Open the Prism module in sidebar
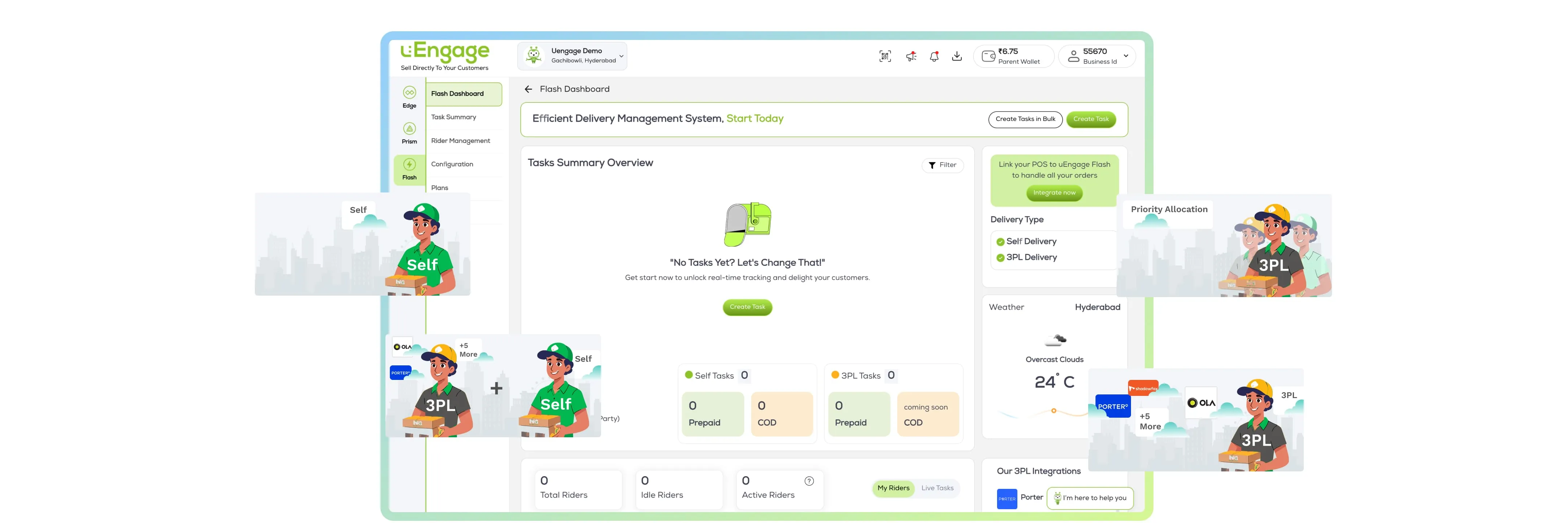The height and width of the screenshot is (523, 1568). pyautogui.click(x=410, y=133)
